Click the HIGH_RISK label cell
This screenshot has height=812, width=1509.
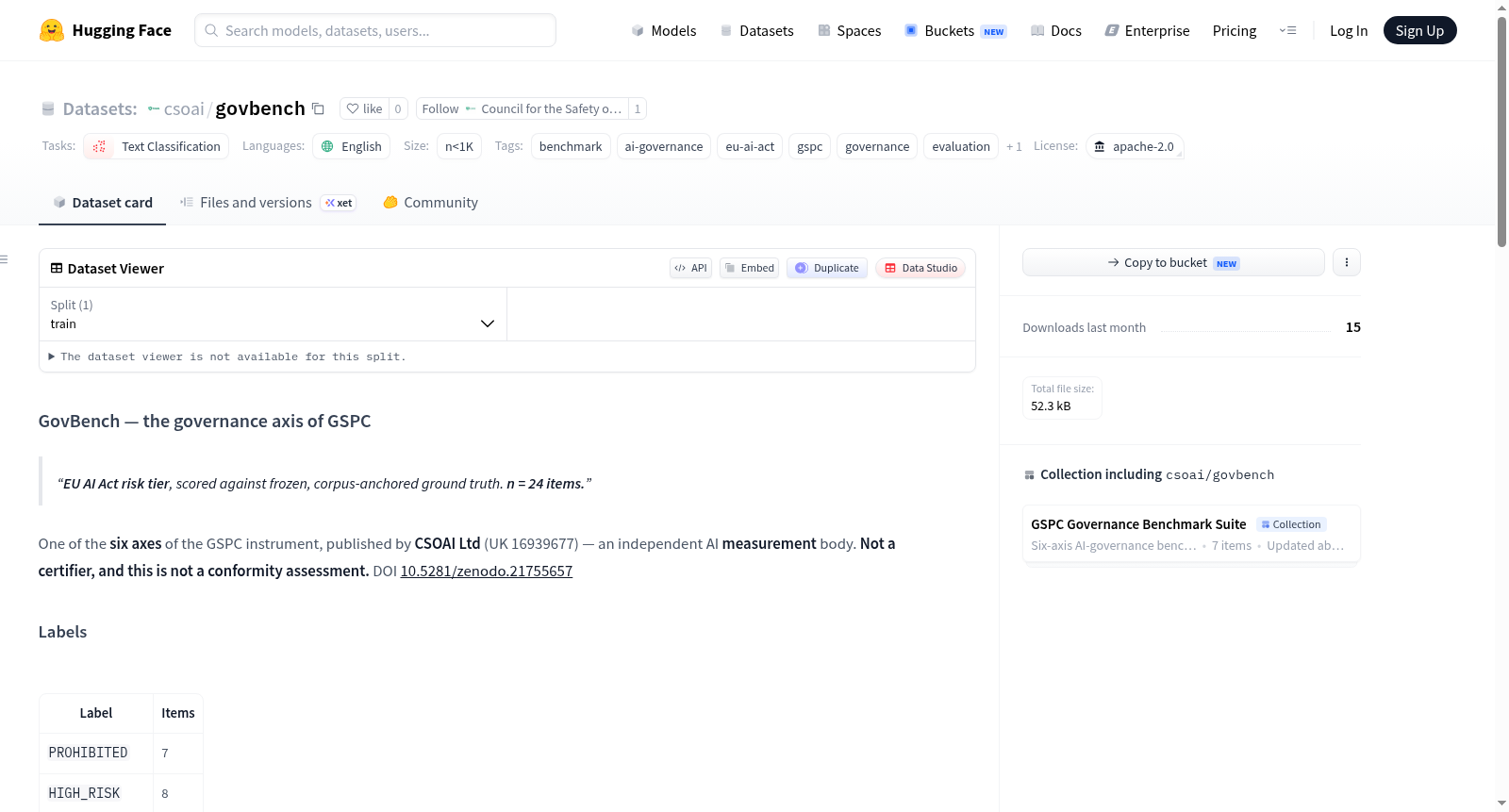click(x=96, y=793)
